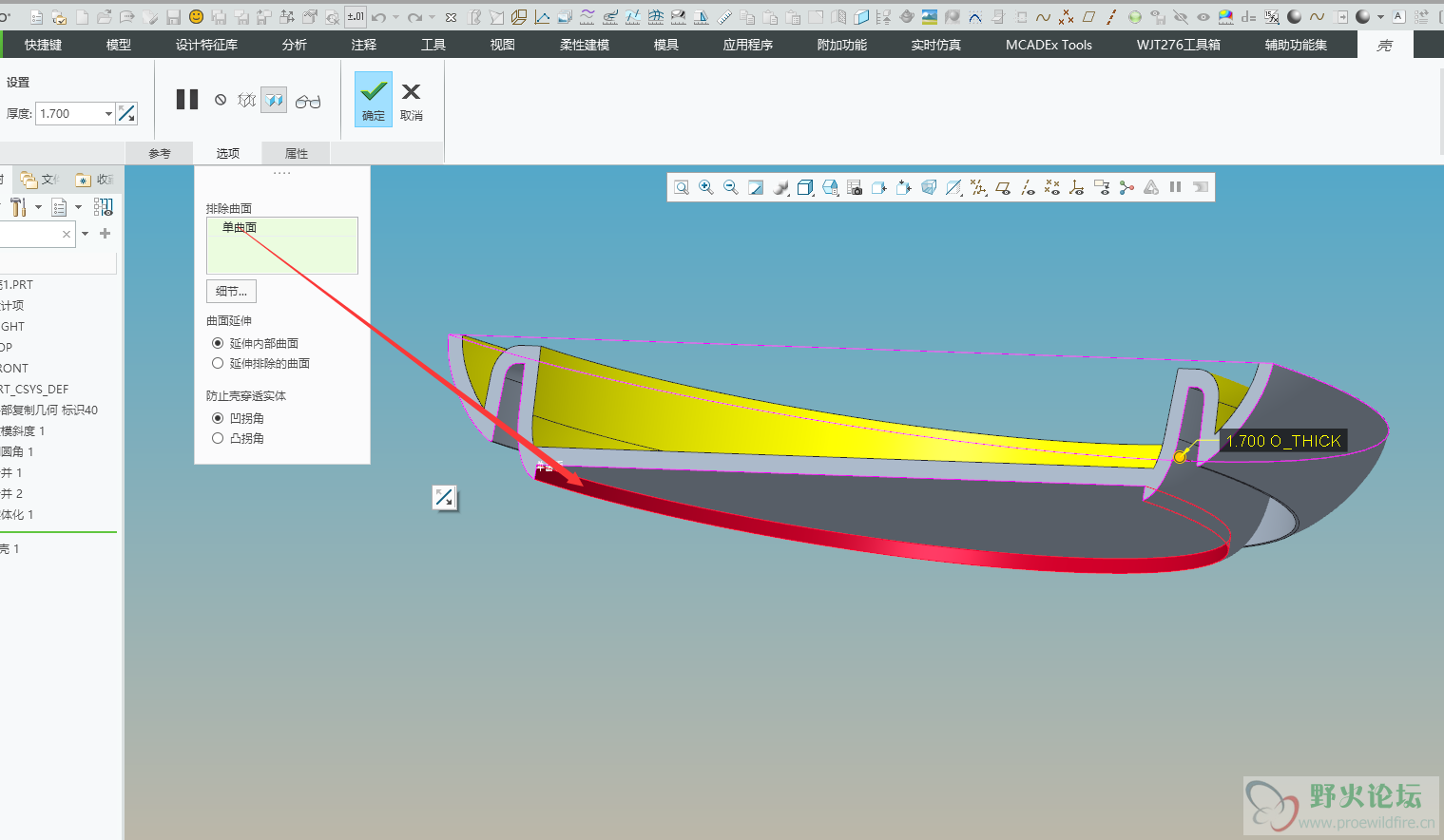Open the view manager icon
The width and height of the screenshot is (1444, 840).
click(x=855, y=187)
